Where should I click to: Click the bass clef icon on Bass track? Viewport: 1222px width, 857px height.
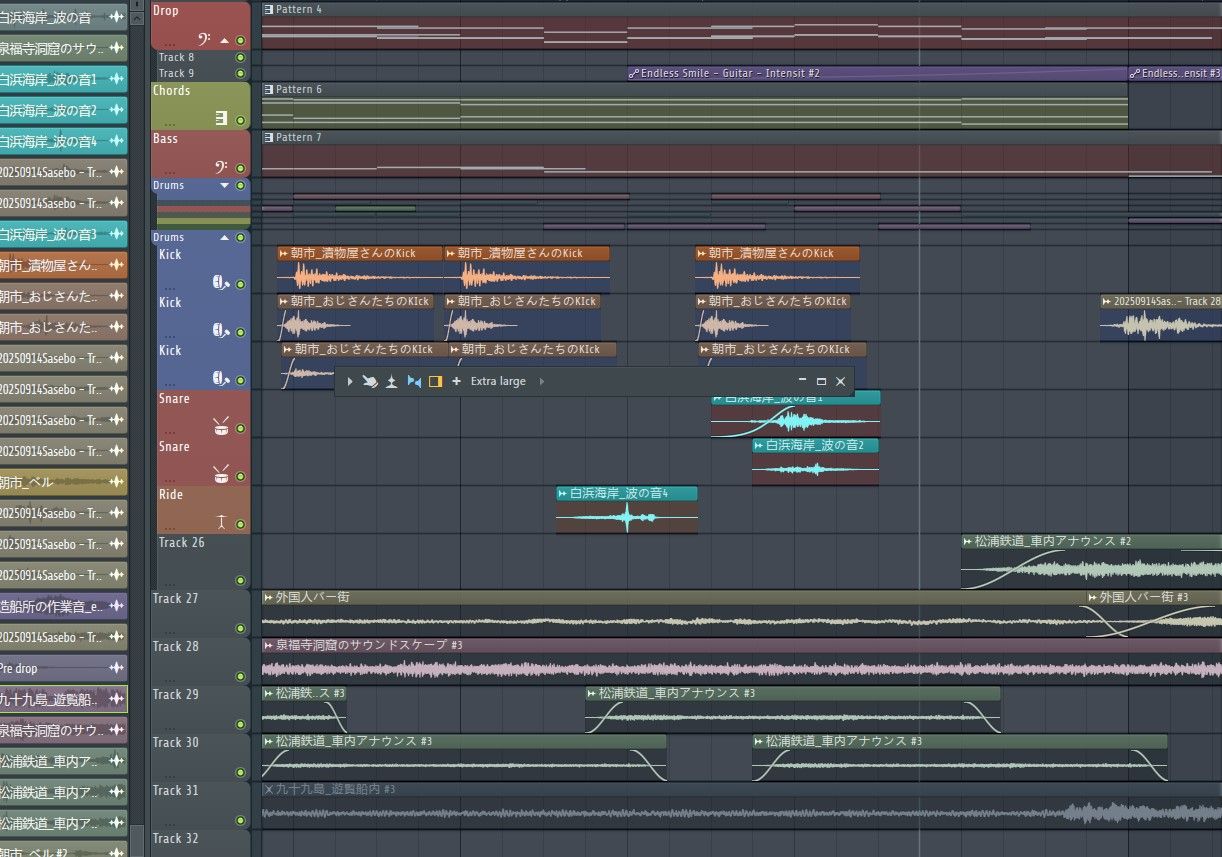[x=222, y=167]
